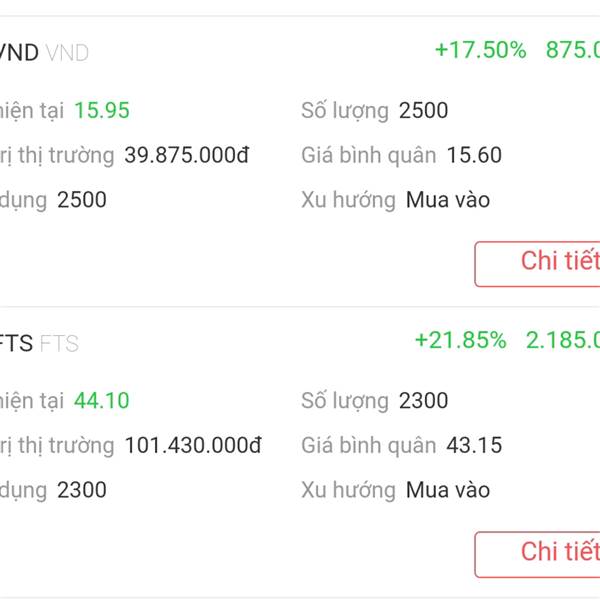Open Chi tiết button for FTS stock

pos(537,554)
